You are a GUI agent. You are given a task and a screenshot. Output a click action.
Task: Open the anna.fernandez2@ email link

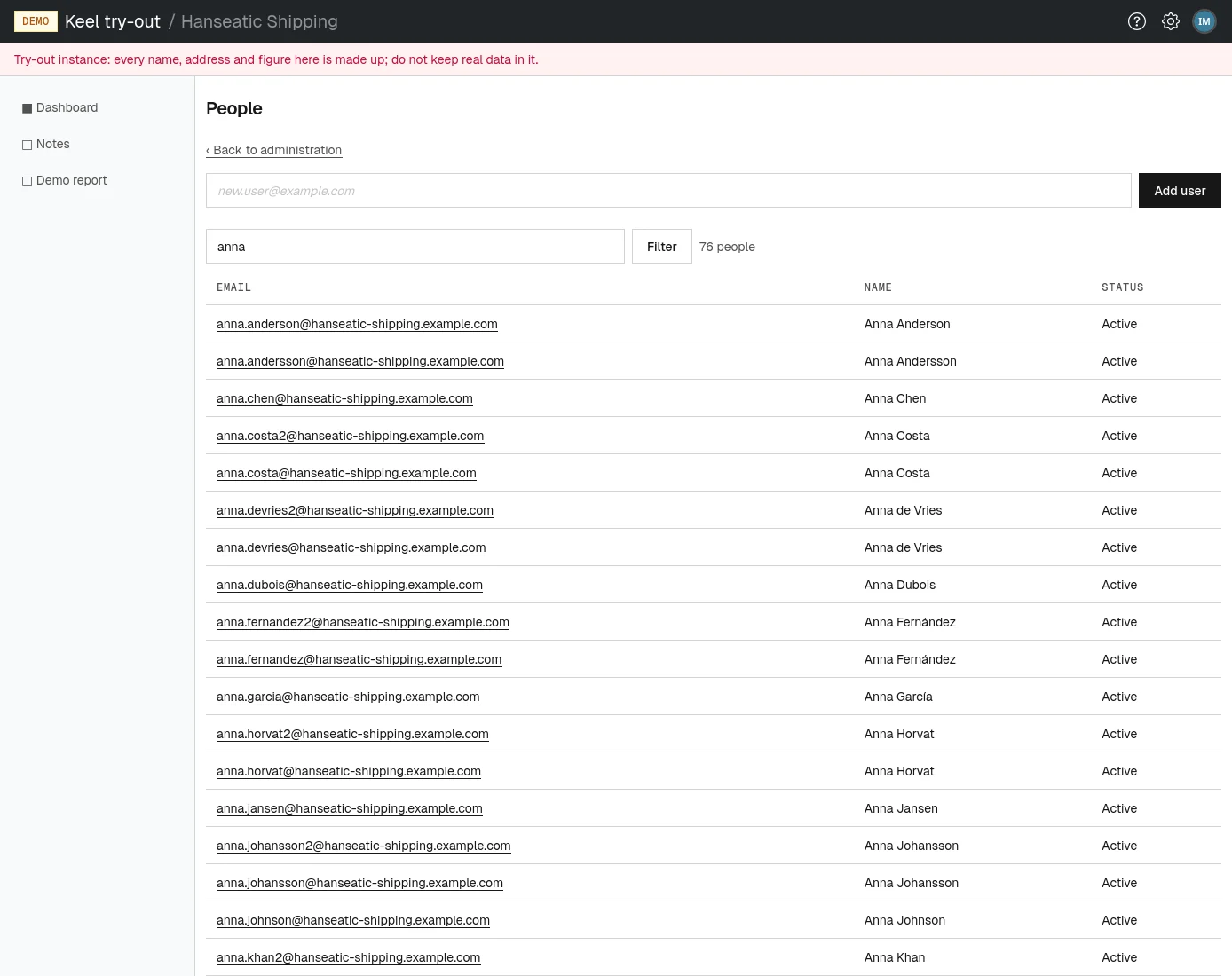[363, 622]
